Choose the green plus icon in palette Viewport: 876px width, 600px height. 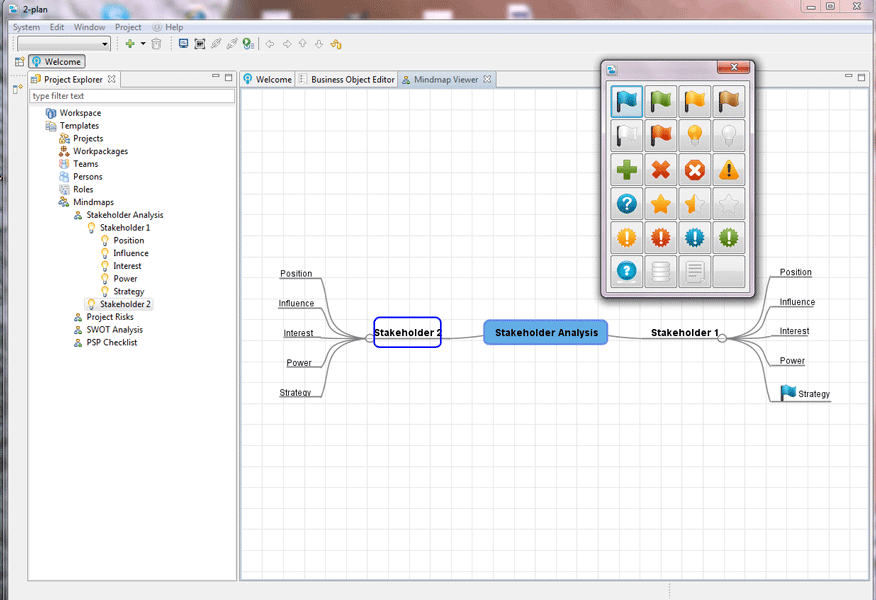pos(627,169)
